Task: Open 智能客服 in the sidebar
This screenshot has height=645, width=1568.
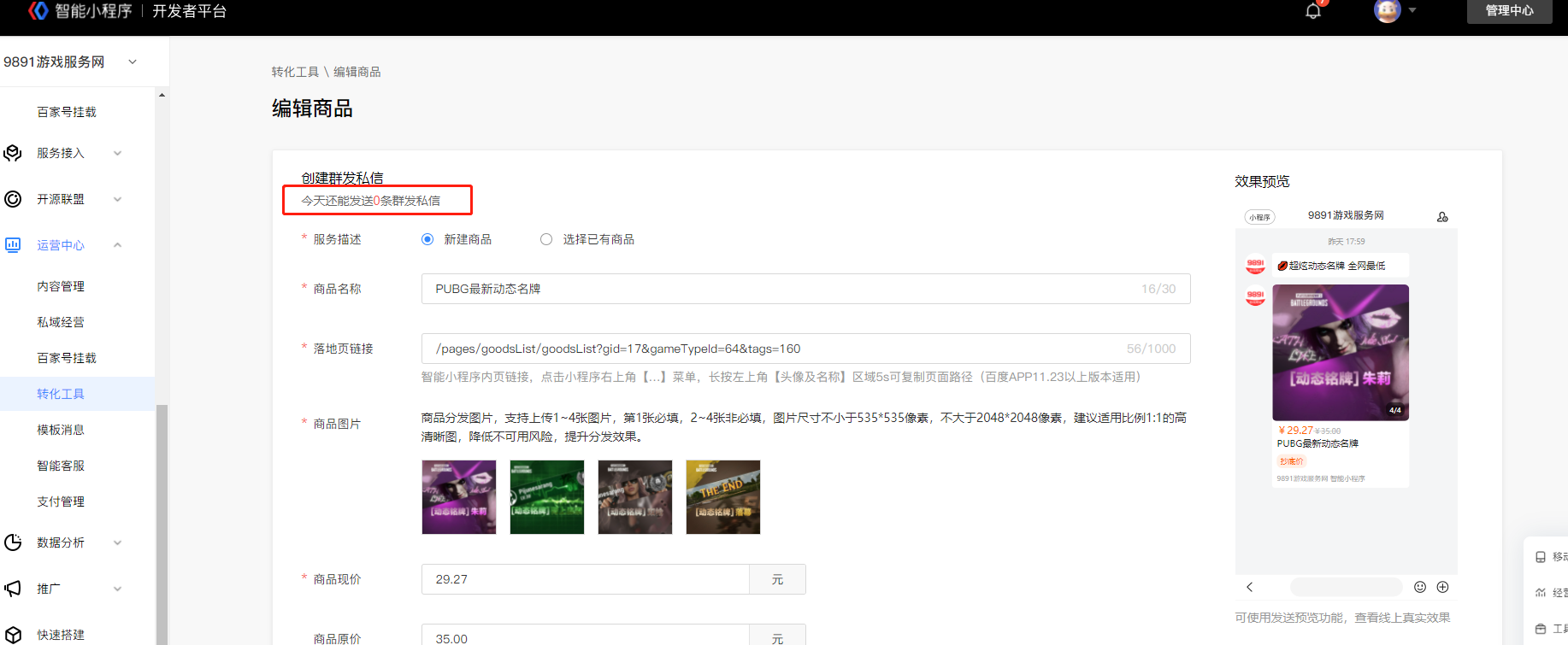Action: pos(61,466)
